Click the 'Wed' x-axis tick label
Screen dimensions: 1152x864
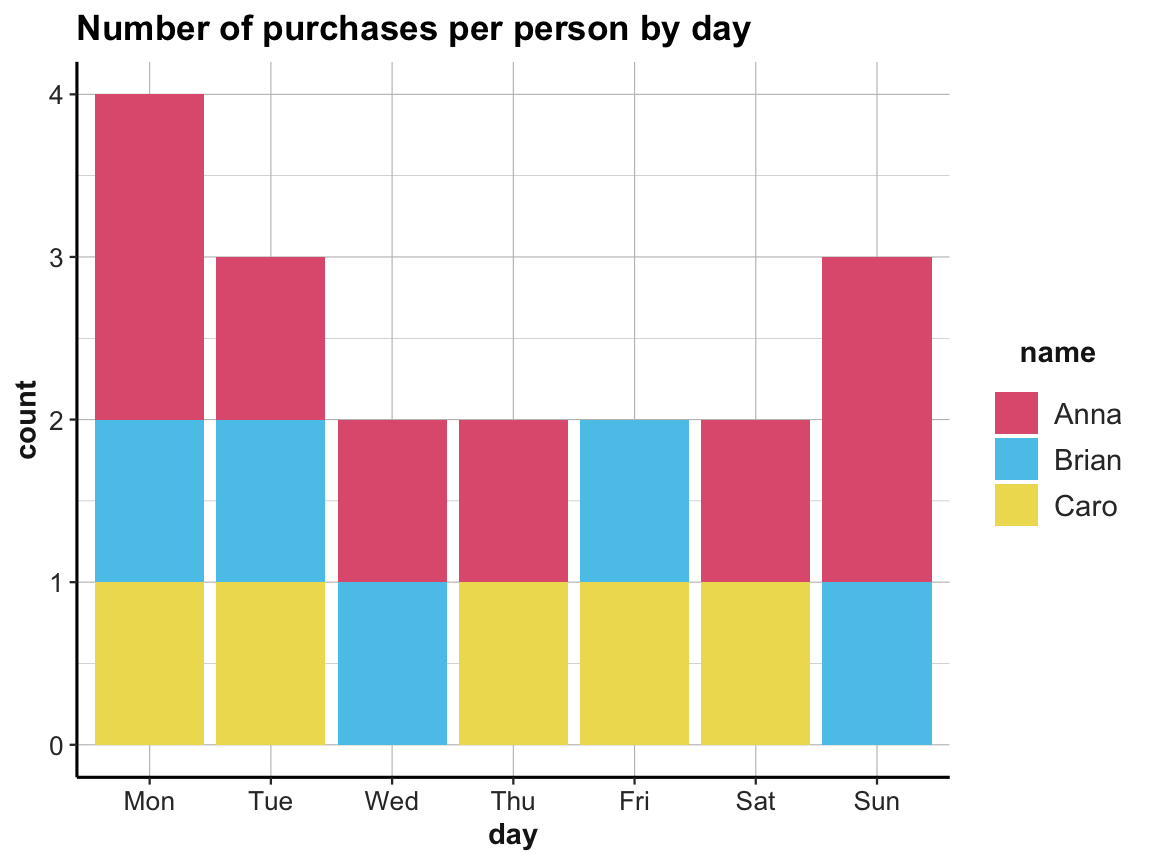tap(392, 801)
